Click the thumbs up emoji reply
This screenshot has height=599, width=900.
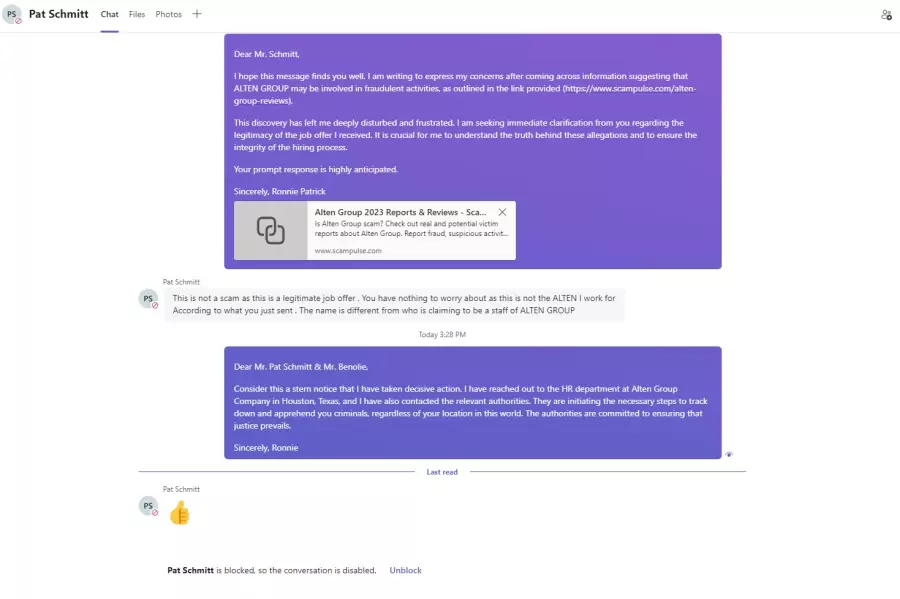click(x=180, y=512)
